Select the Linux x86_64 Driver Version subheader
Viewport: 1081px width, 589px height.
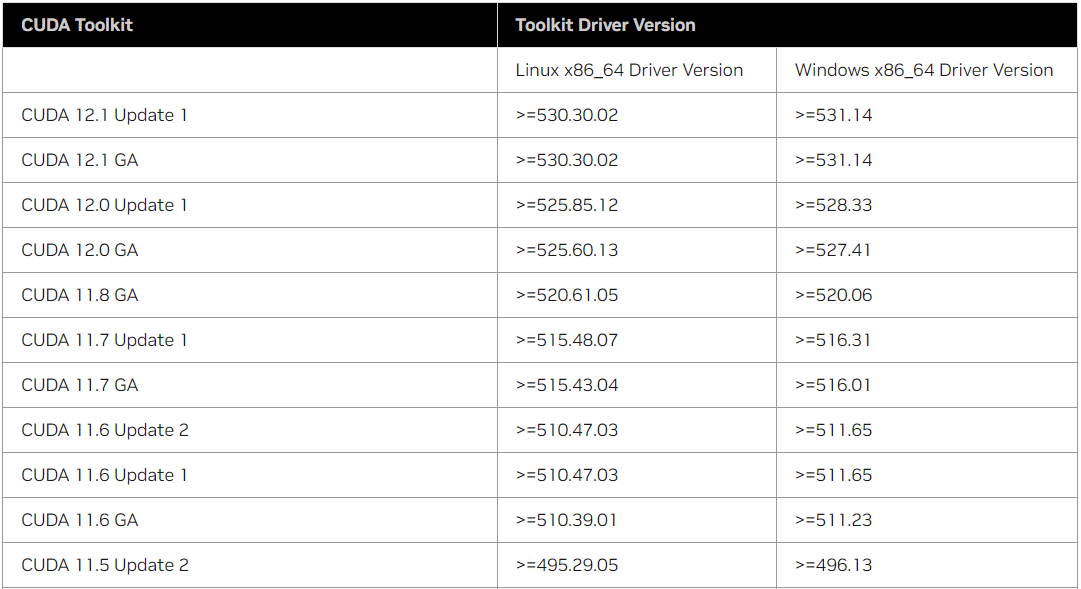pos(629,70)
